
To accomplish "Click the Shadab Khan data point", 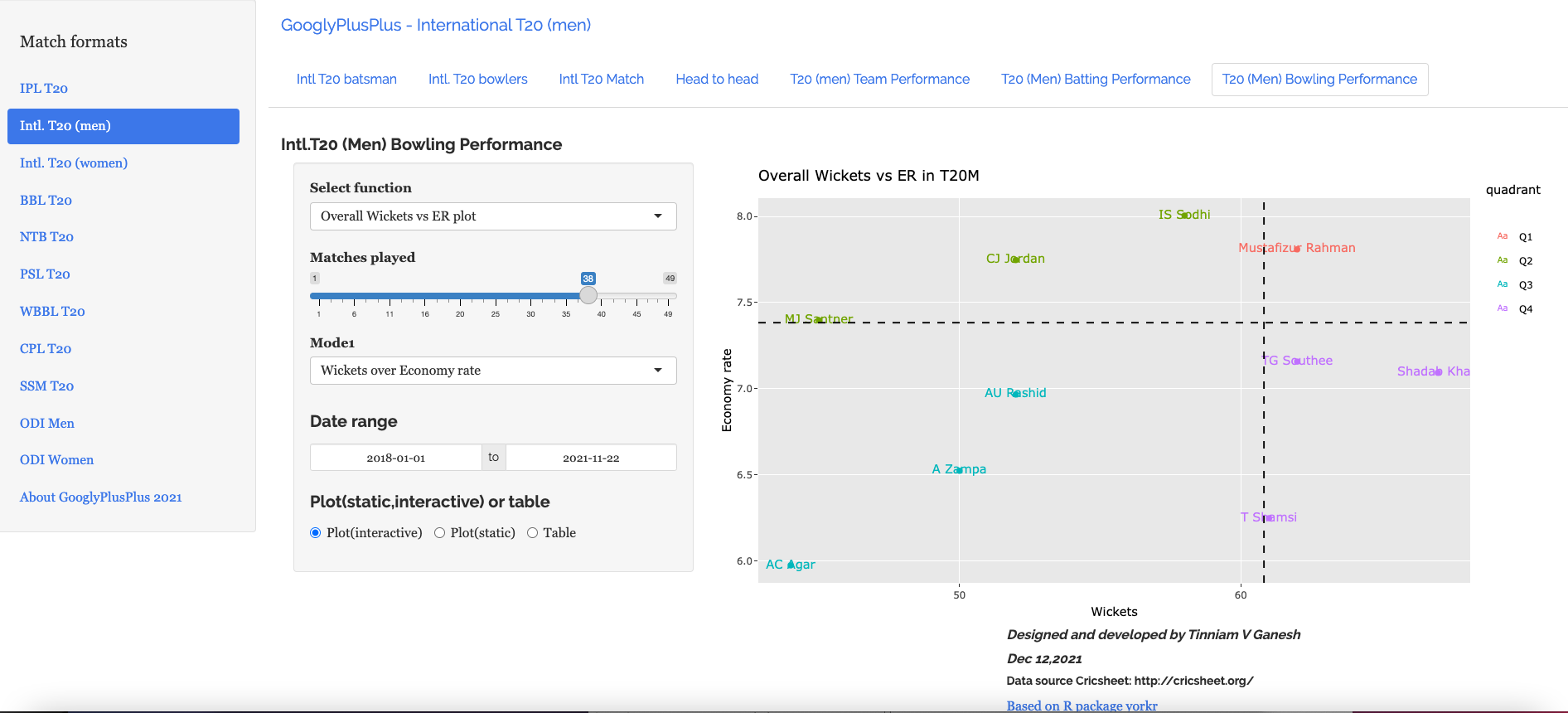I will coord(1438,371).
